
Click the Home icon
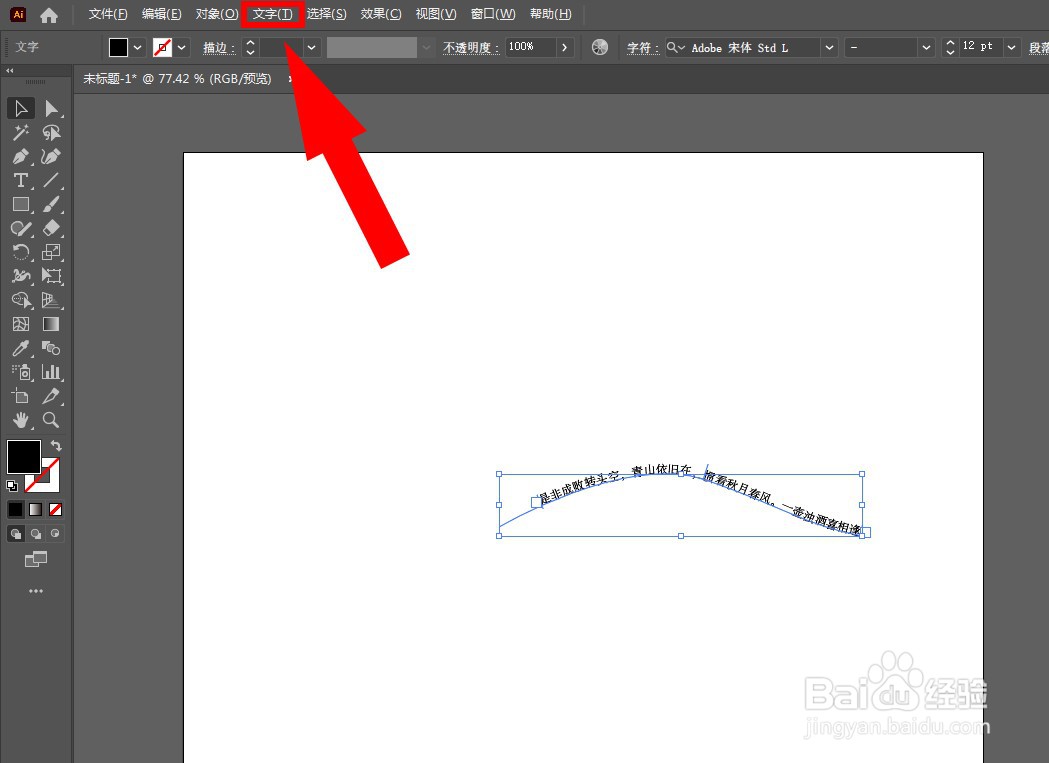point(49,15)
